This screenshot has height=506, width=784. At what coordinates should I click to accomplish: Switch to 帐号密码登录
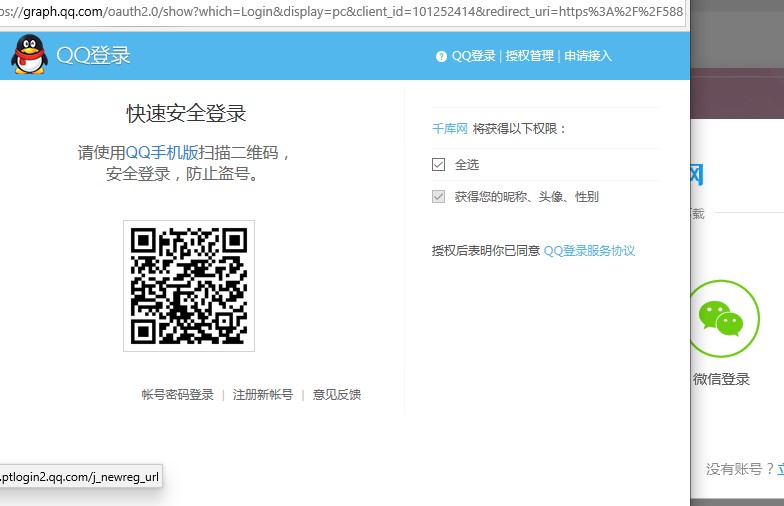point(177,395)
